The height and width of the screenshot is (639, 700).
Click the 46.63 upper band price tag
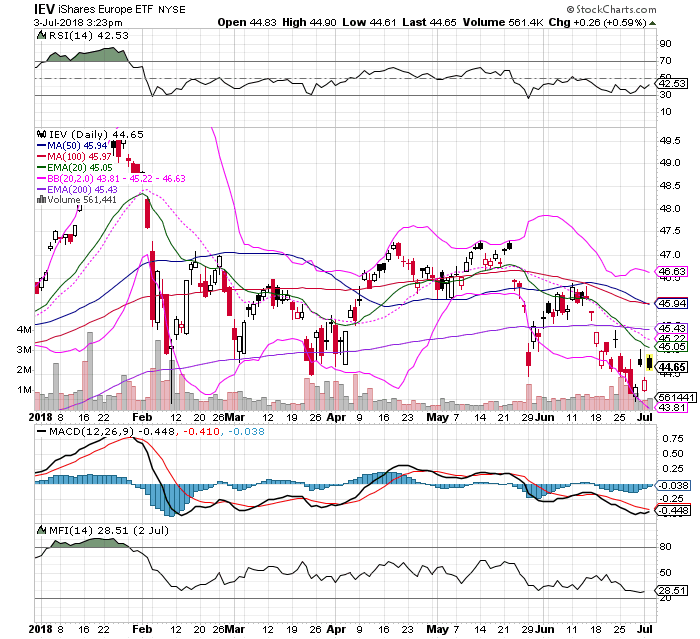coord(673,271)
